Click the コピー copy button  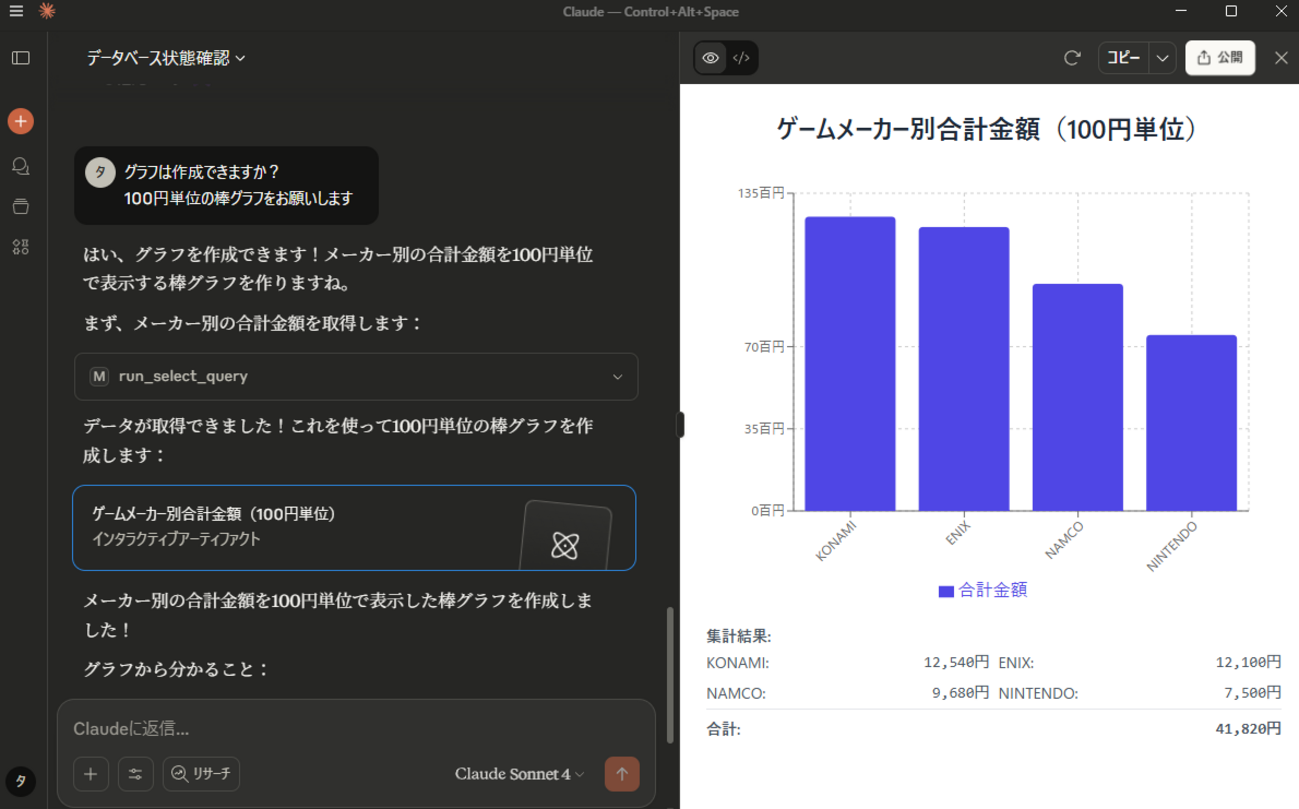tap(1124, 58)
